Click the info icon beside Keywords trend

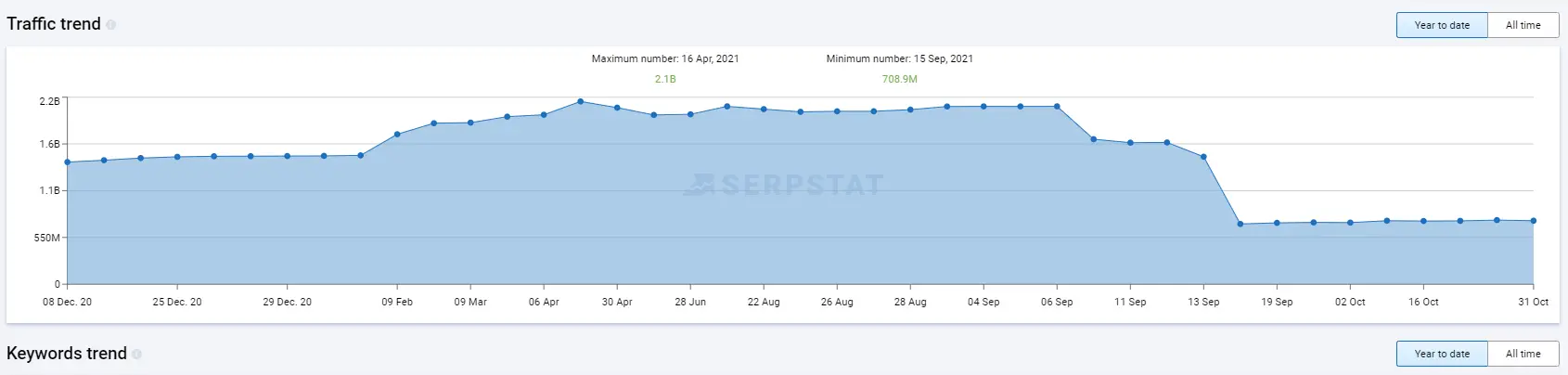click(x=136, y=354)
